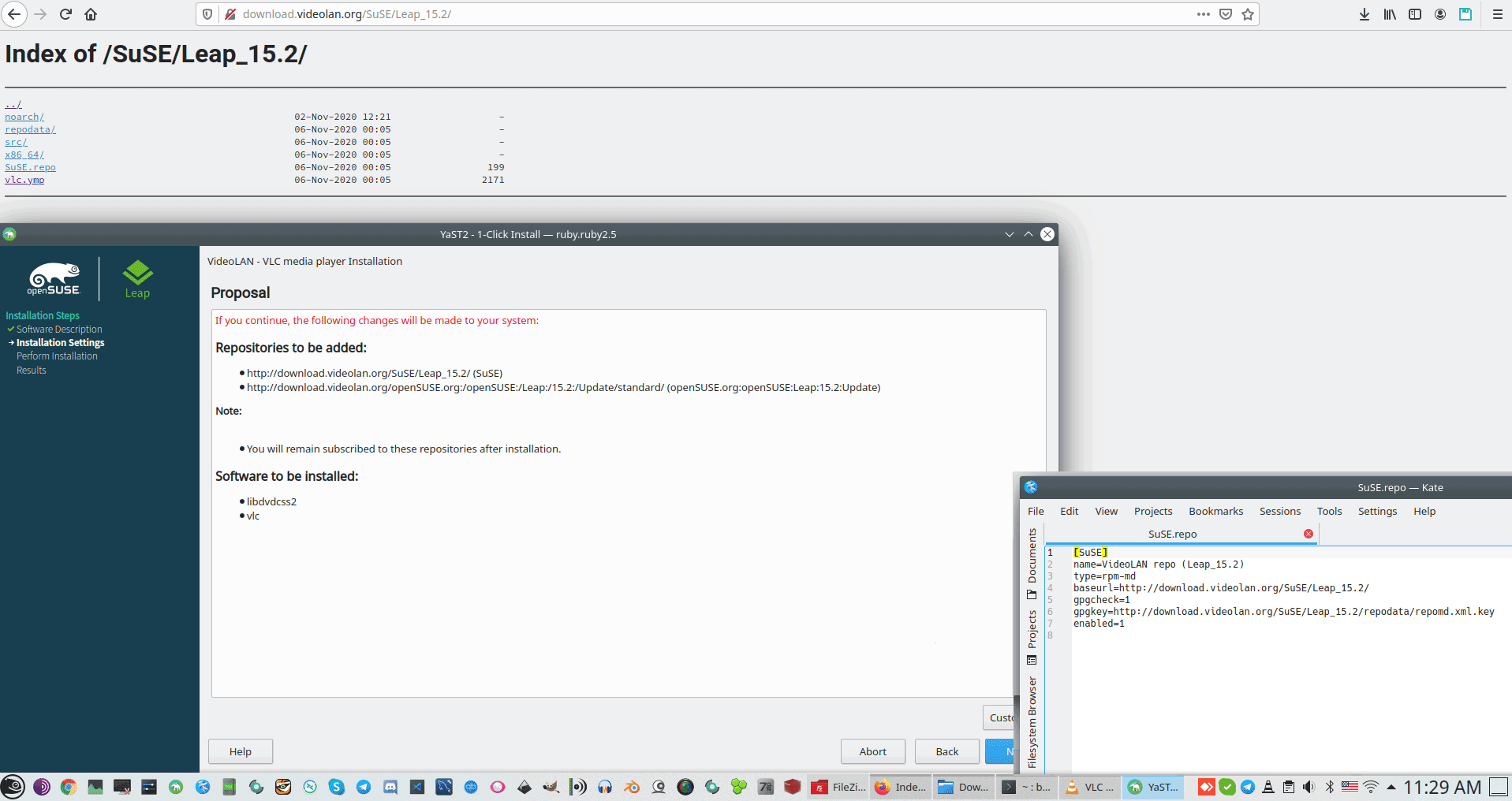Viewport: 1512px width, 801px height.
Task: Open Firefox home page
Action: [x=91, y=14]
